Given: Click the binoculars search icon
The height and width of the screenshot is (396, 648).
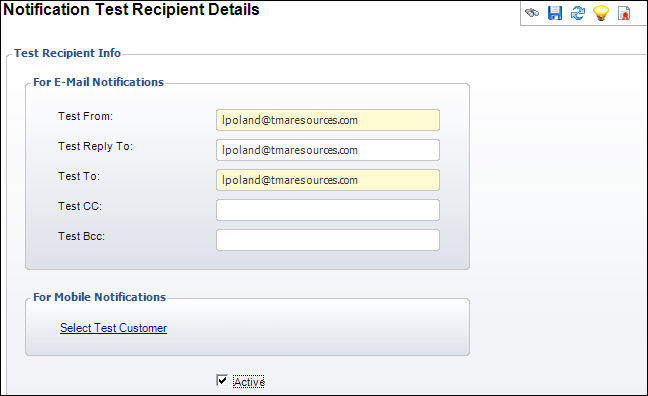Looking at the screenshot, I should click(532, 12).
